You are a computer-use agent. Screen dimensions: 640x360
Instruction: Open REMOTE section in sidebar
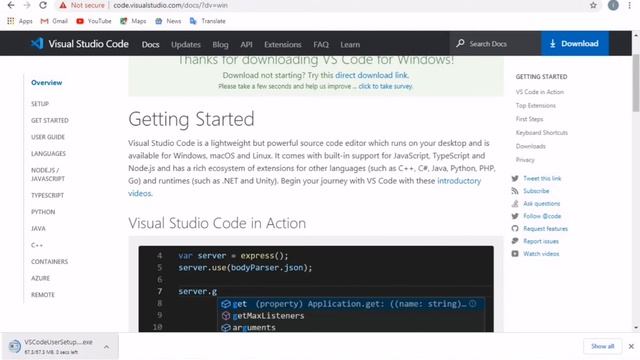(x=43, y=295)
